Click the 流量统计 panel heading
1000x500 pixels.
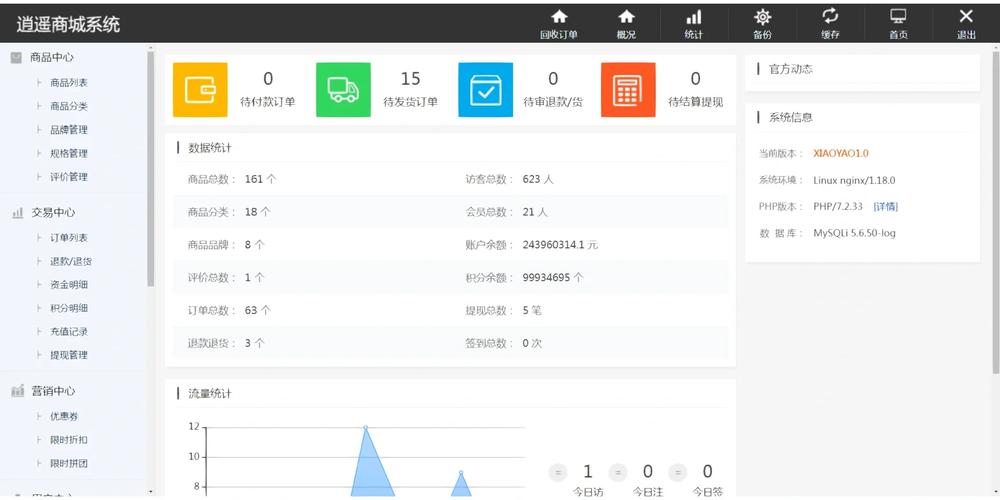click(x=210, y=394)
